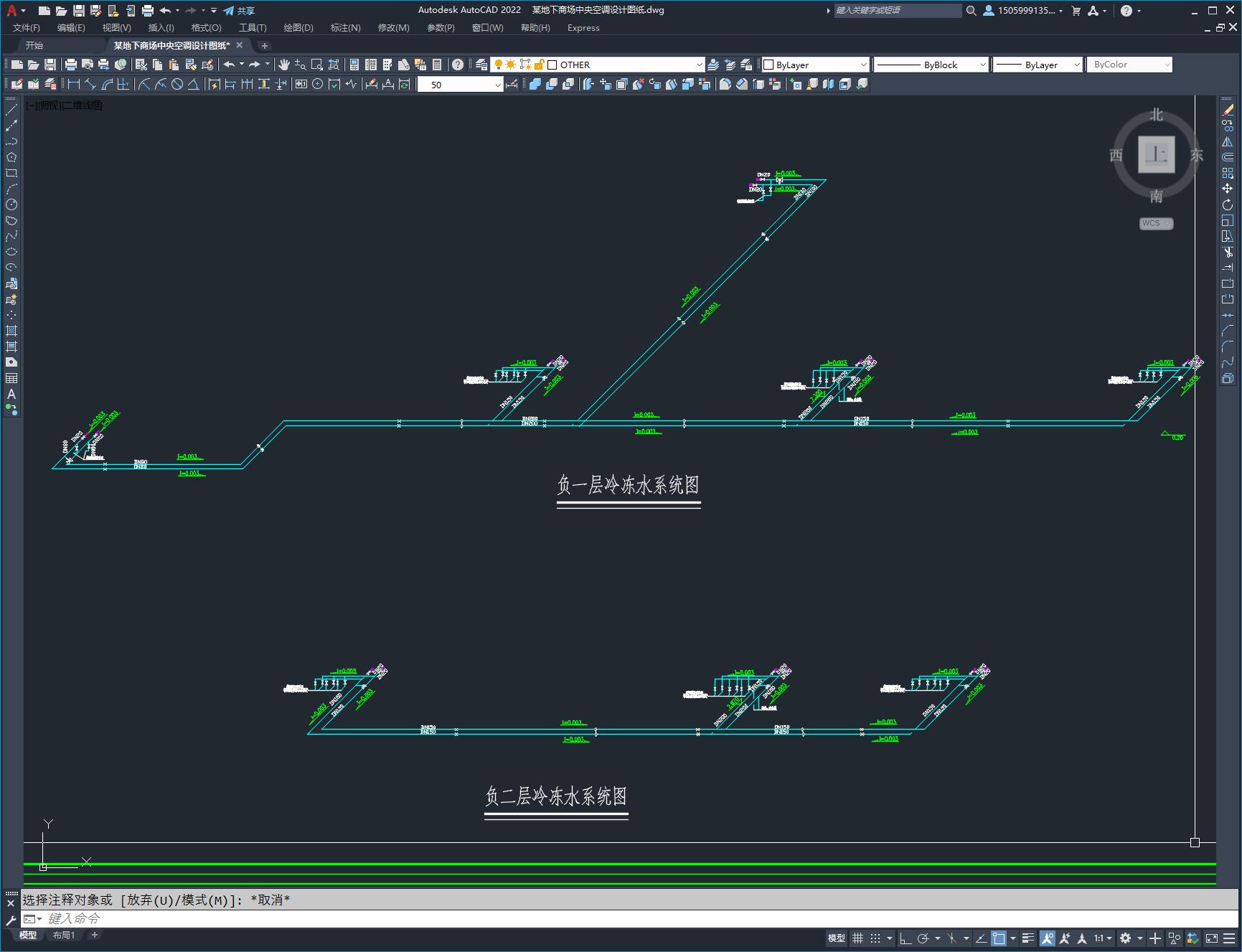Open the Multiline Text tool
The width and height of the screenshot is (1242, 952).
click(x=11, y=394)
